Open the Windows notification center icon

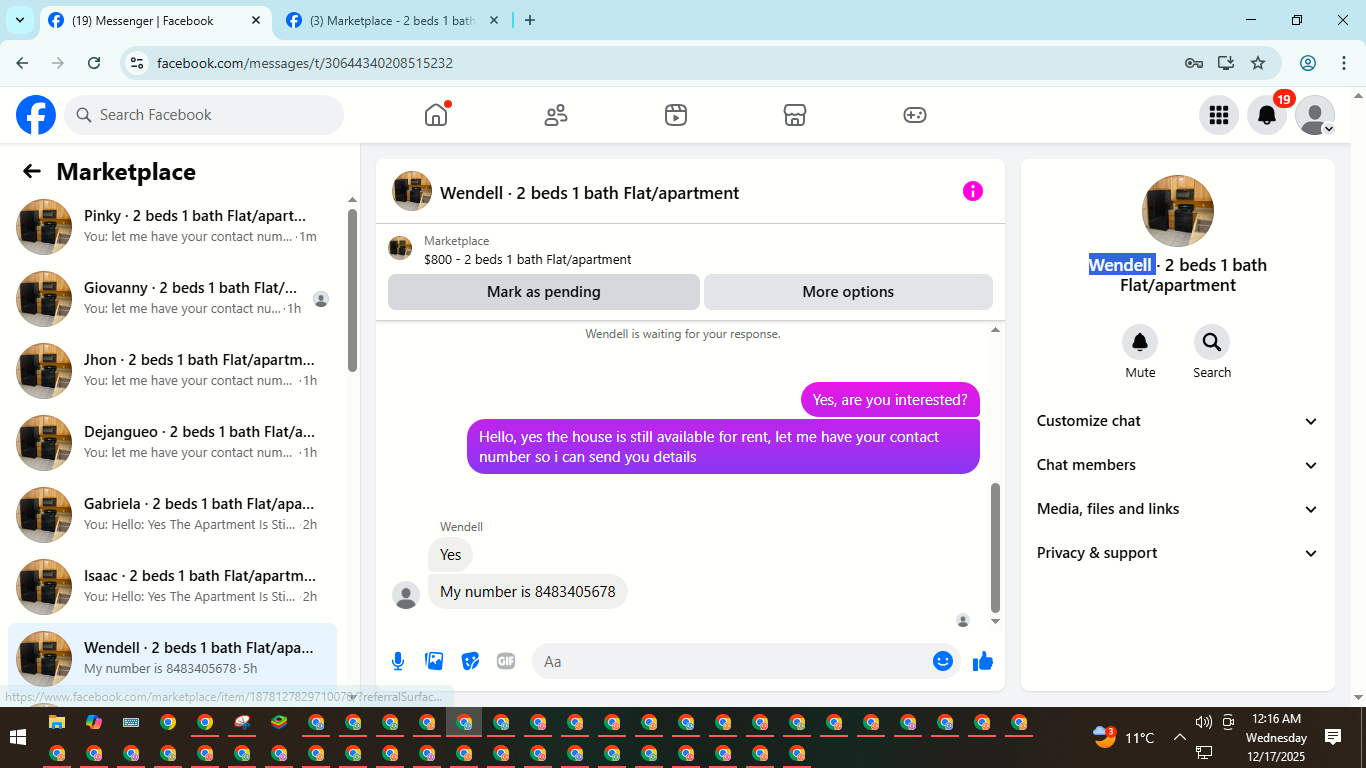[1333, 737]
